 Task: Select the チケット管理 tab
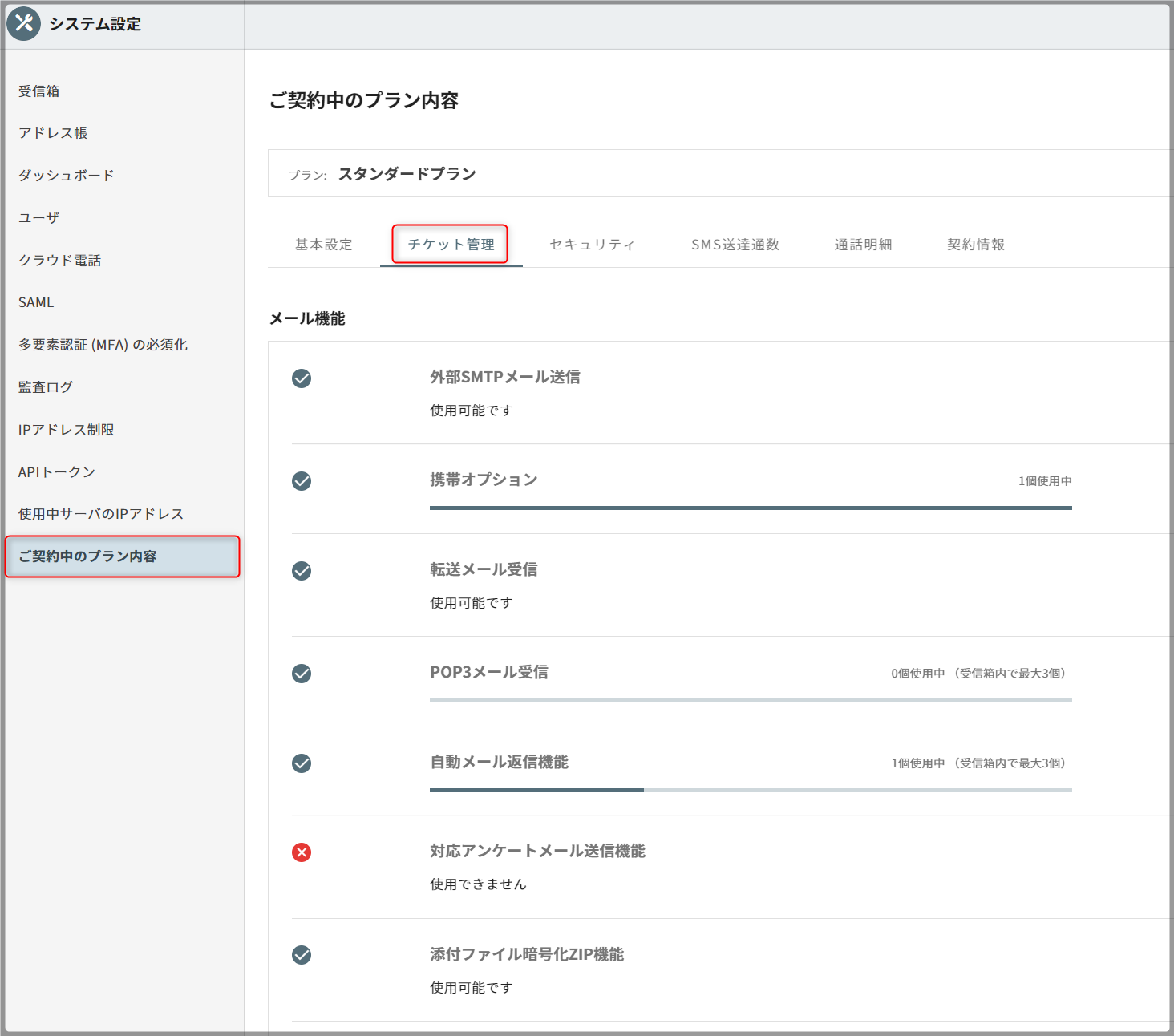point(451,245)
